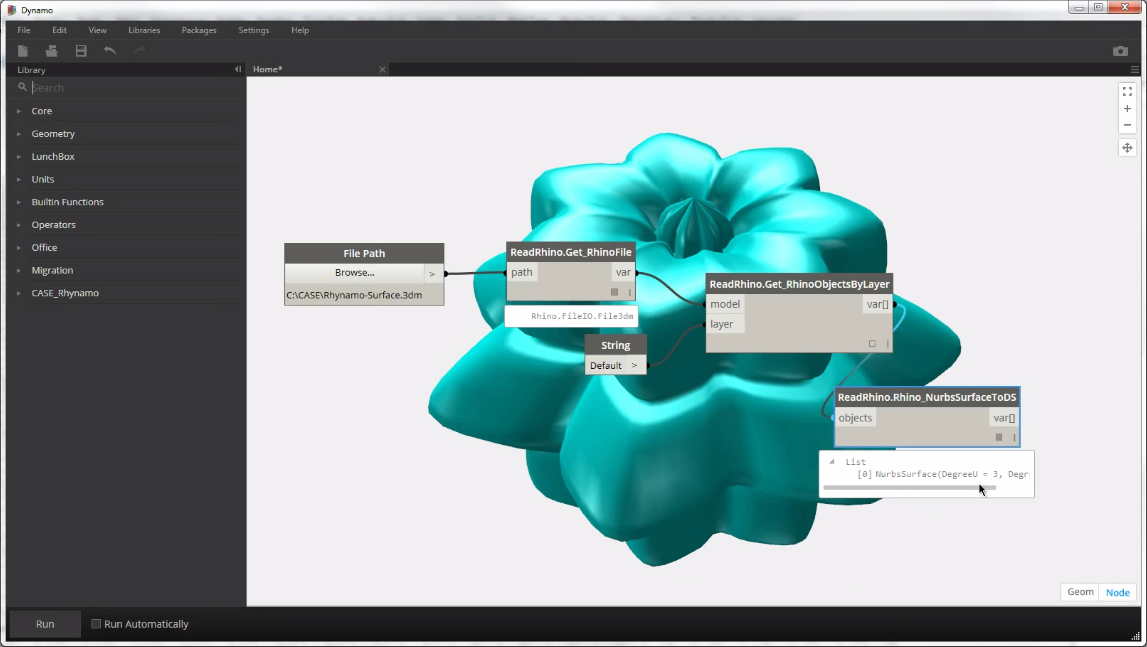Select the File Path node header
The height and width of the screenshot is (647, 1147).
click(364, 253)
